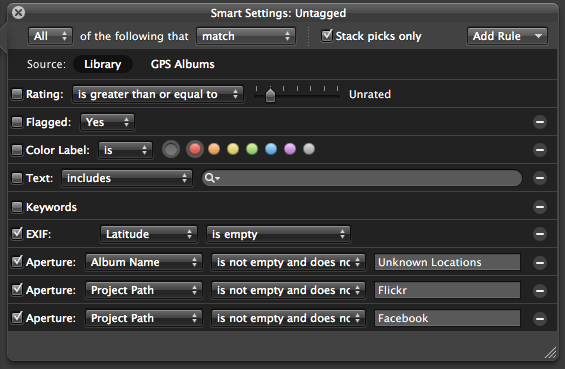Open the EXIF Latitude field dropdown

click(x=149, y=234)
